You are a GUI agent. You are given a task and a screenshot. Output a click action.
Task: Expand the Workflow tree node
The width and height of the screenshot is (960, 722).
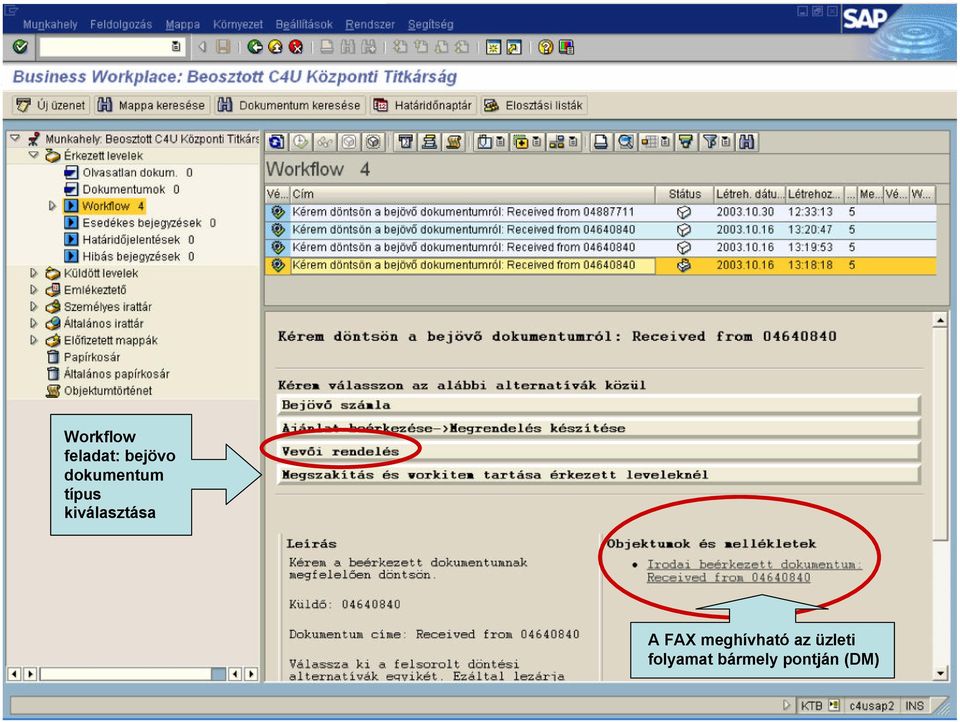point(52,206)
